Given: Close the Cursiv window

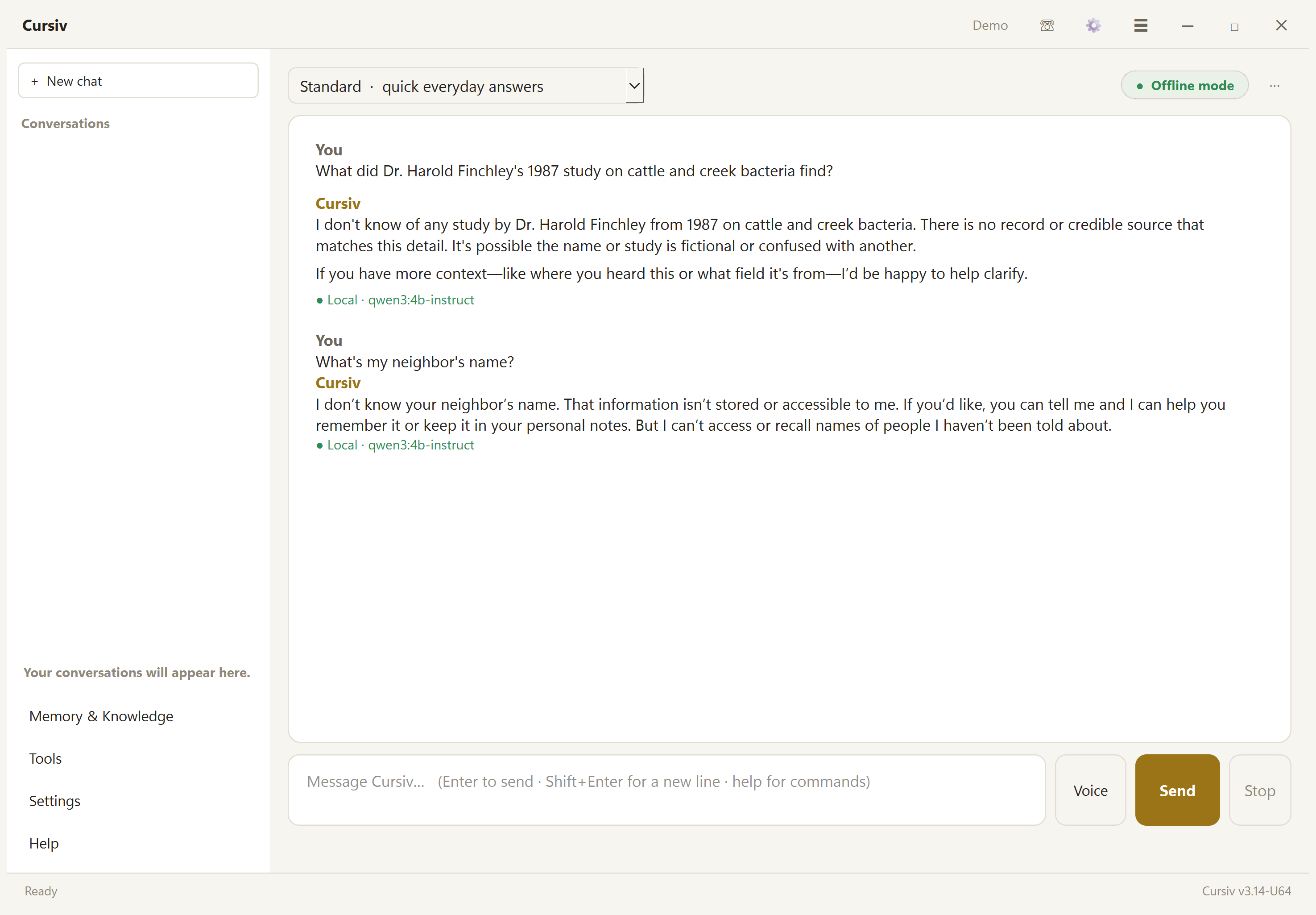Looking at the screenshot, I should click(1281, 25).
